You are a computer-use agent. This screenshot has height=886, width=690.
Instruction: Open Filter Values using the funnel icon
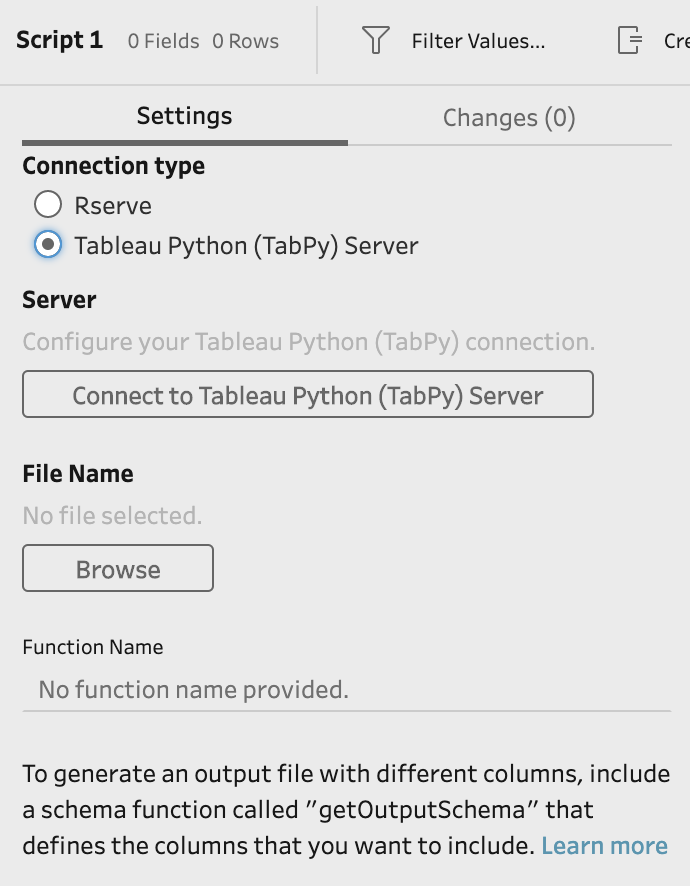[374, 41]
